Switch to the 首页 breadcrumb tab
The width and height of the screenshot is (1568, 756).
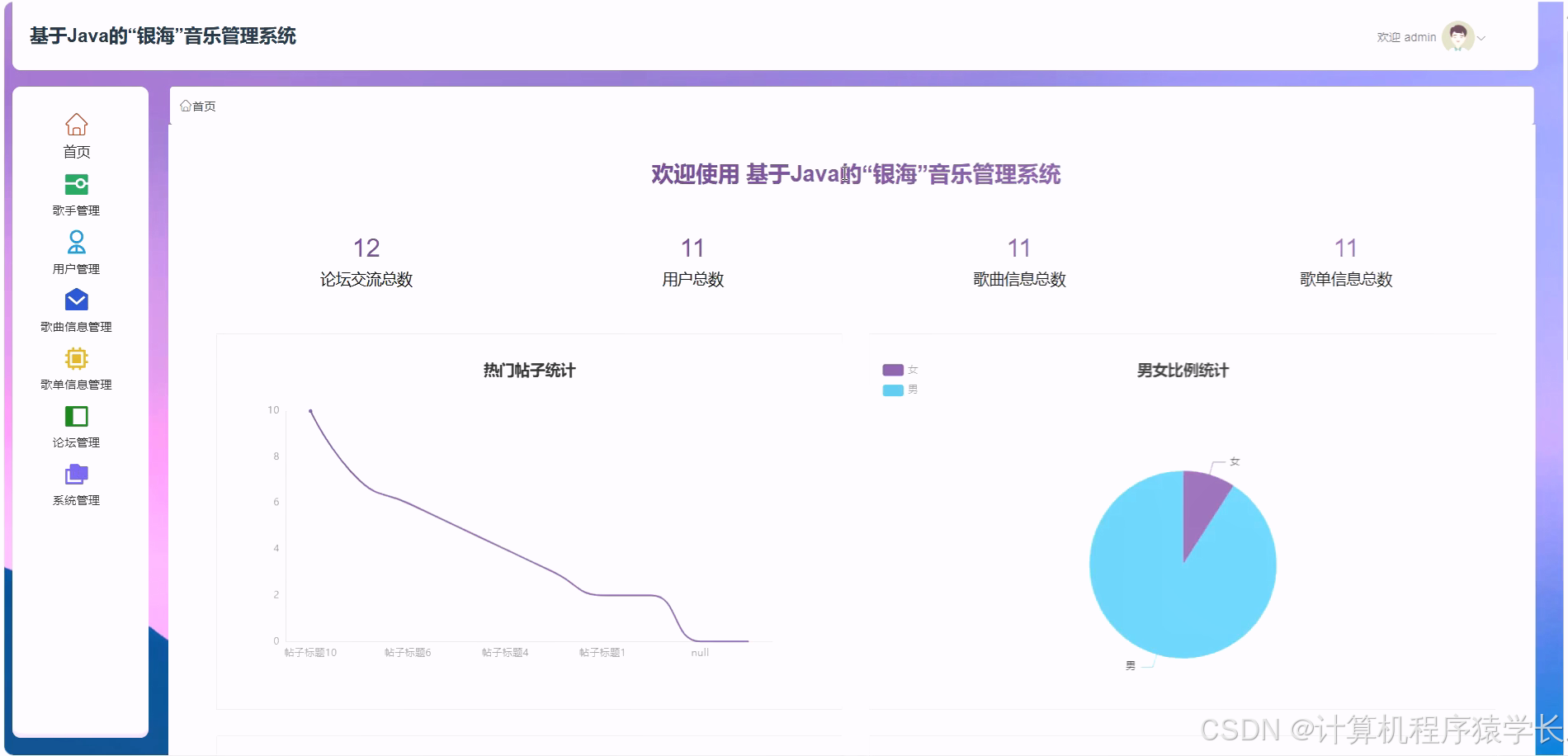pyautogui.click(x=198, y=106)
